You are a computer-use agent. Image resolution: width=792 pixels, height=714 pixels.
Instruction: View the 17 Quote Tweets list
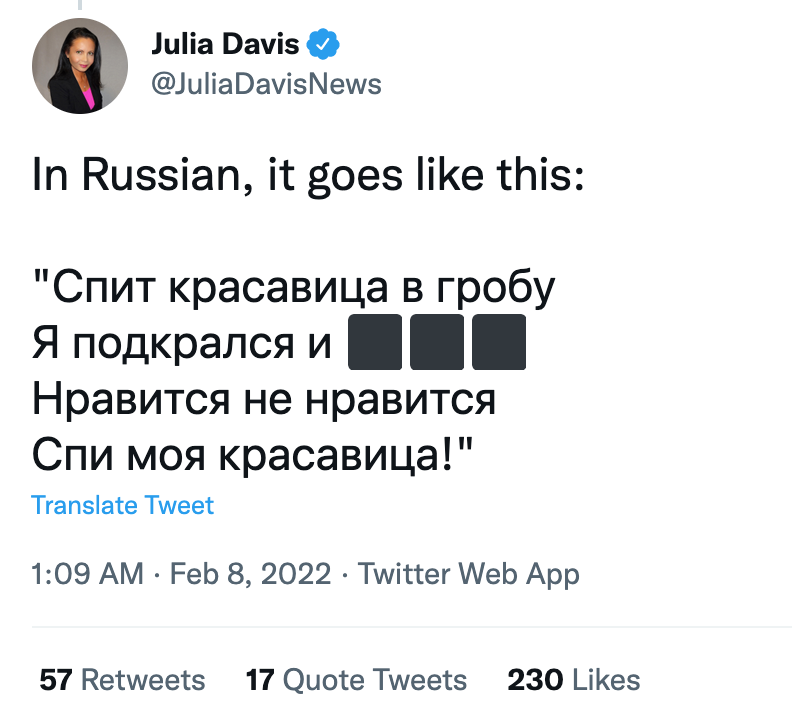click(x=356, y=681)
